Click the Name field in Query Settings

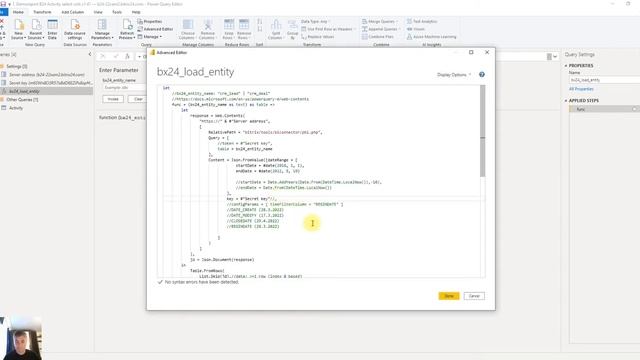pyautogui.click(x=604, y=80)
